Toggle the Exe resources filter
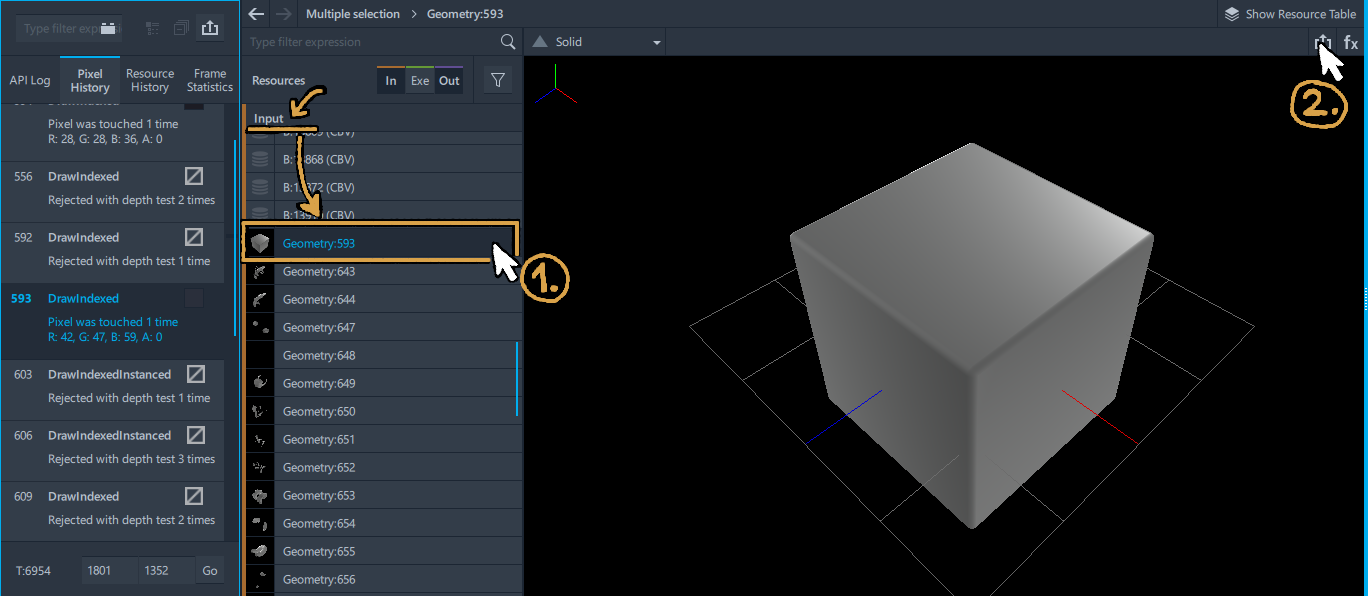 [420, 81]
